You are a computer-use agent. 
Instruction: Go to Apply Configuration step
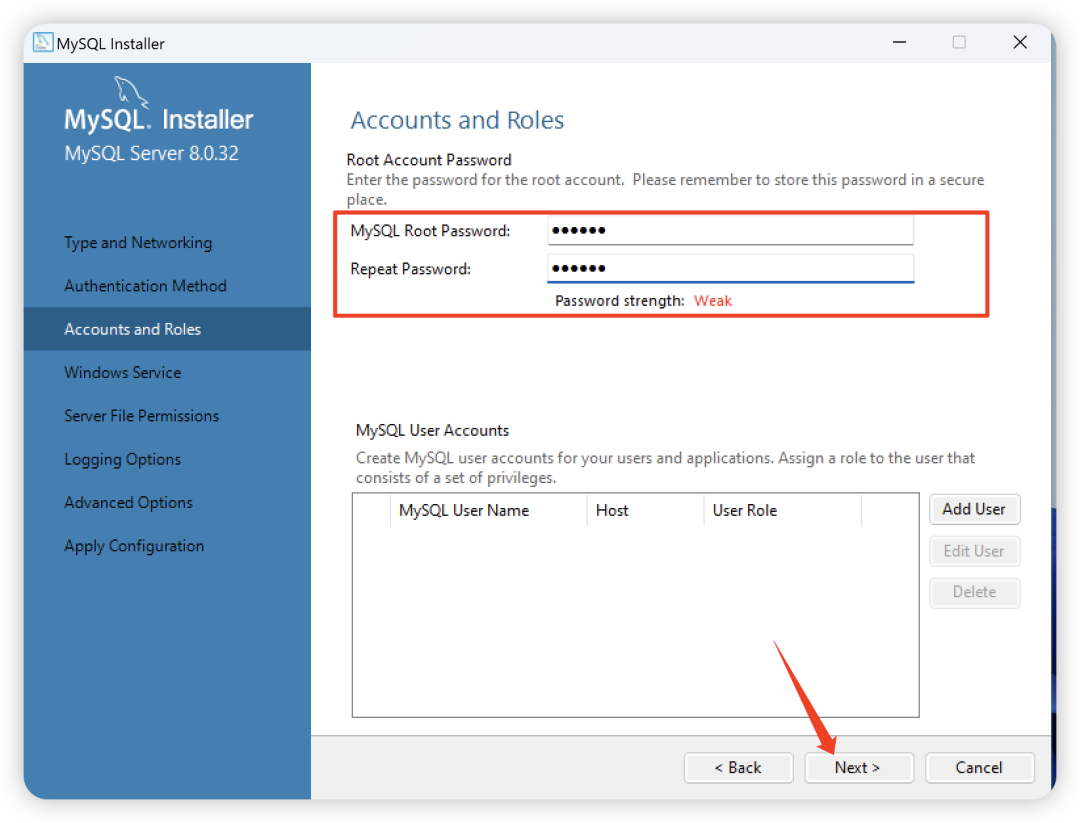(134, 546)
